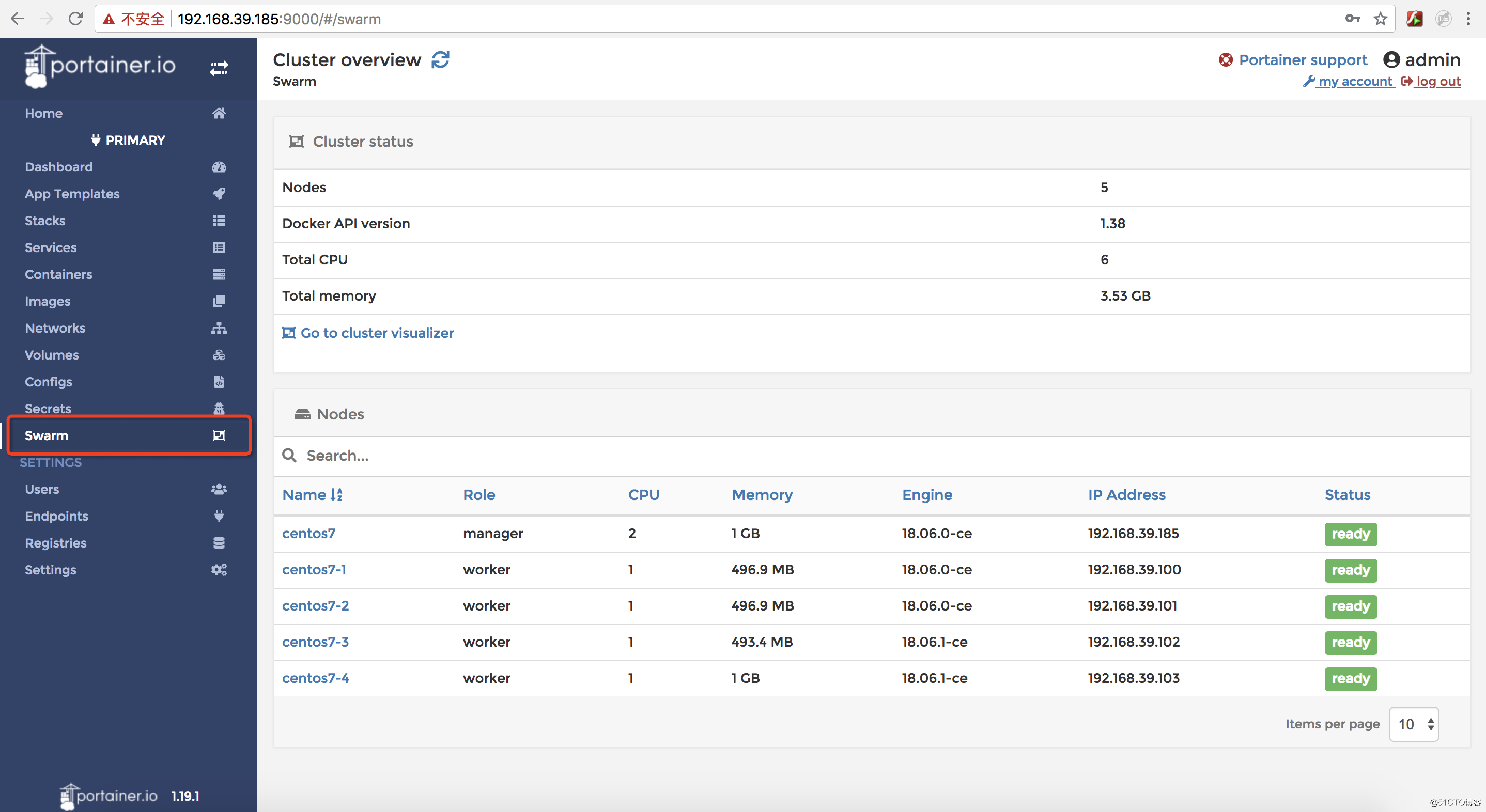Sort by IP Address column header
The width and height of the screenshot is (1486, 812).
[1126, 495]
